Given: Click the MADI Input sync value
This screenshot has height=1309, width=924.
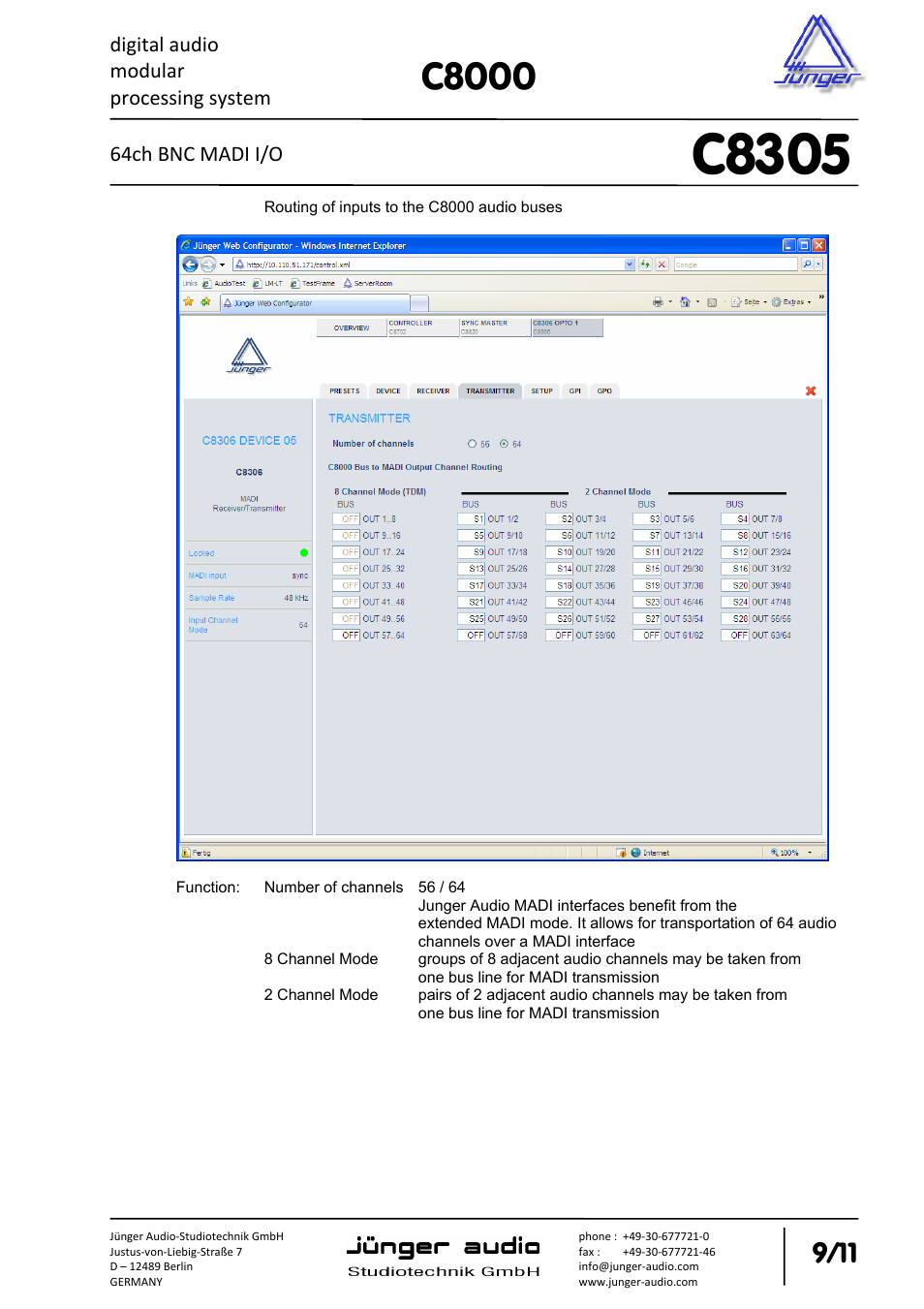Looking at the screenshot, I should click(300, 576).
